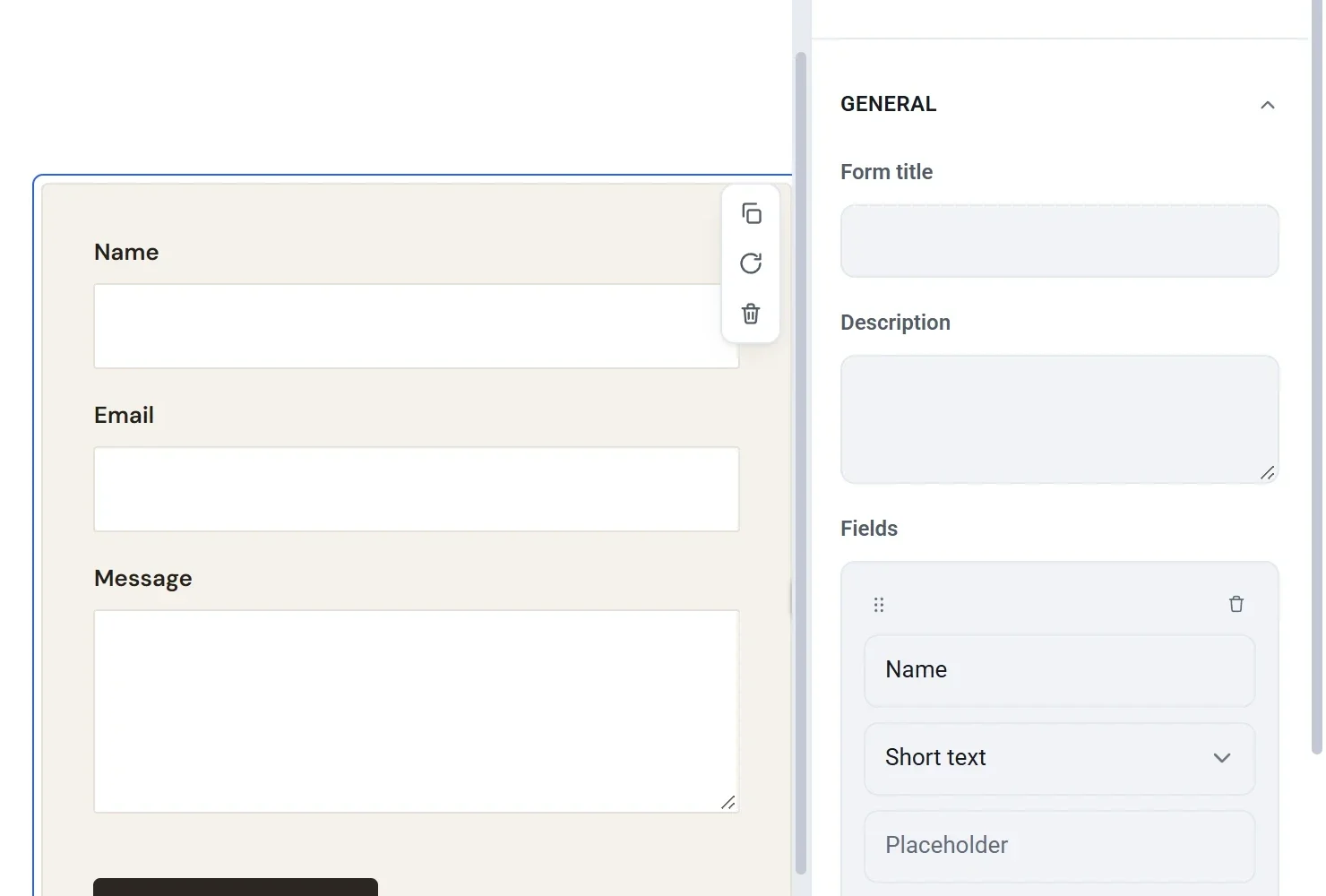Viewport: 1326px width, 896px height.
Task: Focus the Description textarea in settings panel
Action: click(1059, 419)
